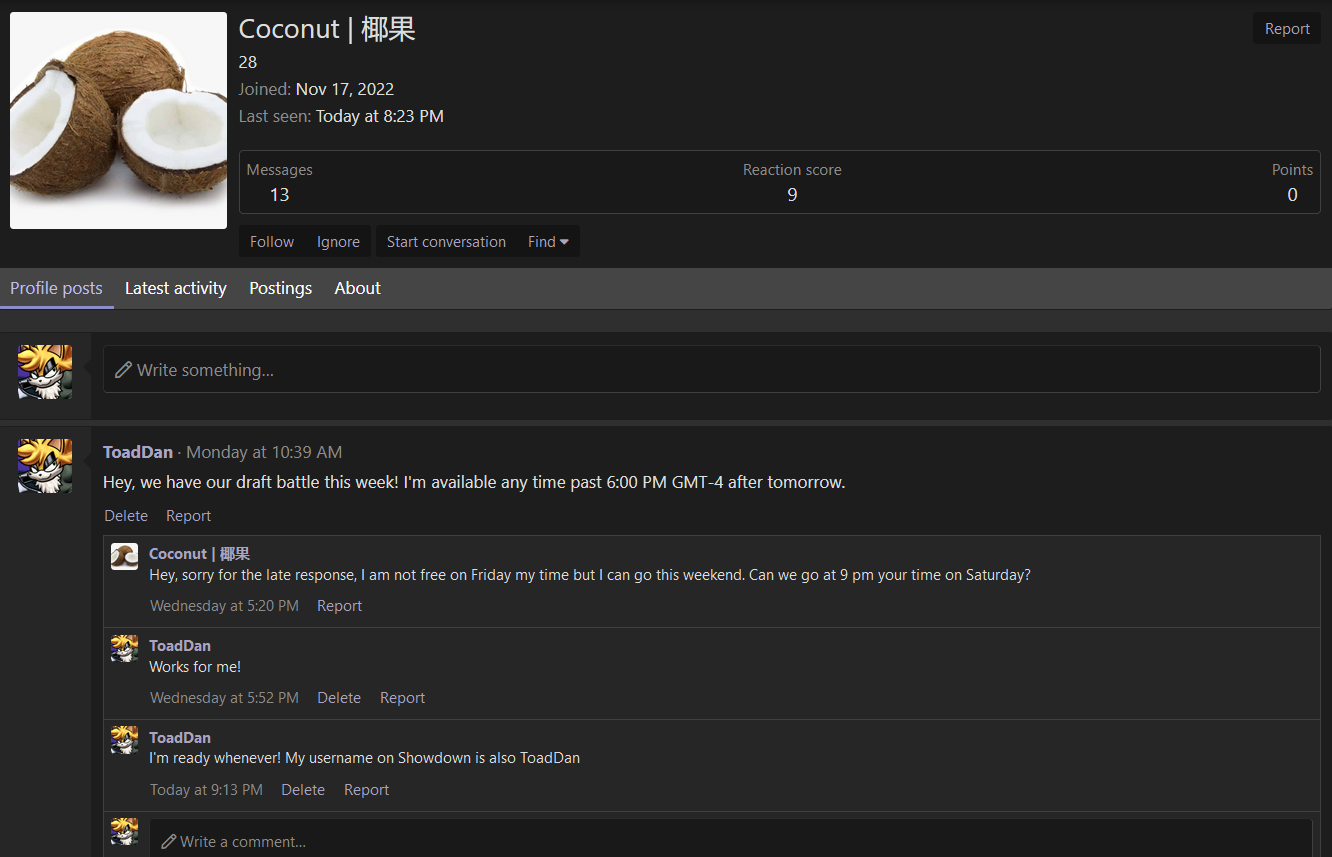This screenshot has width=1332, height=857.
Task: Click ToadDan's avatar beside the comment input field
Action: 124,832
